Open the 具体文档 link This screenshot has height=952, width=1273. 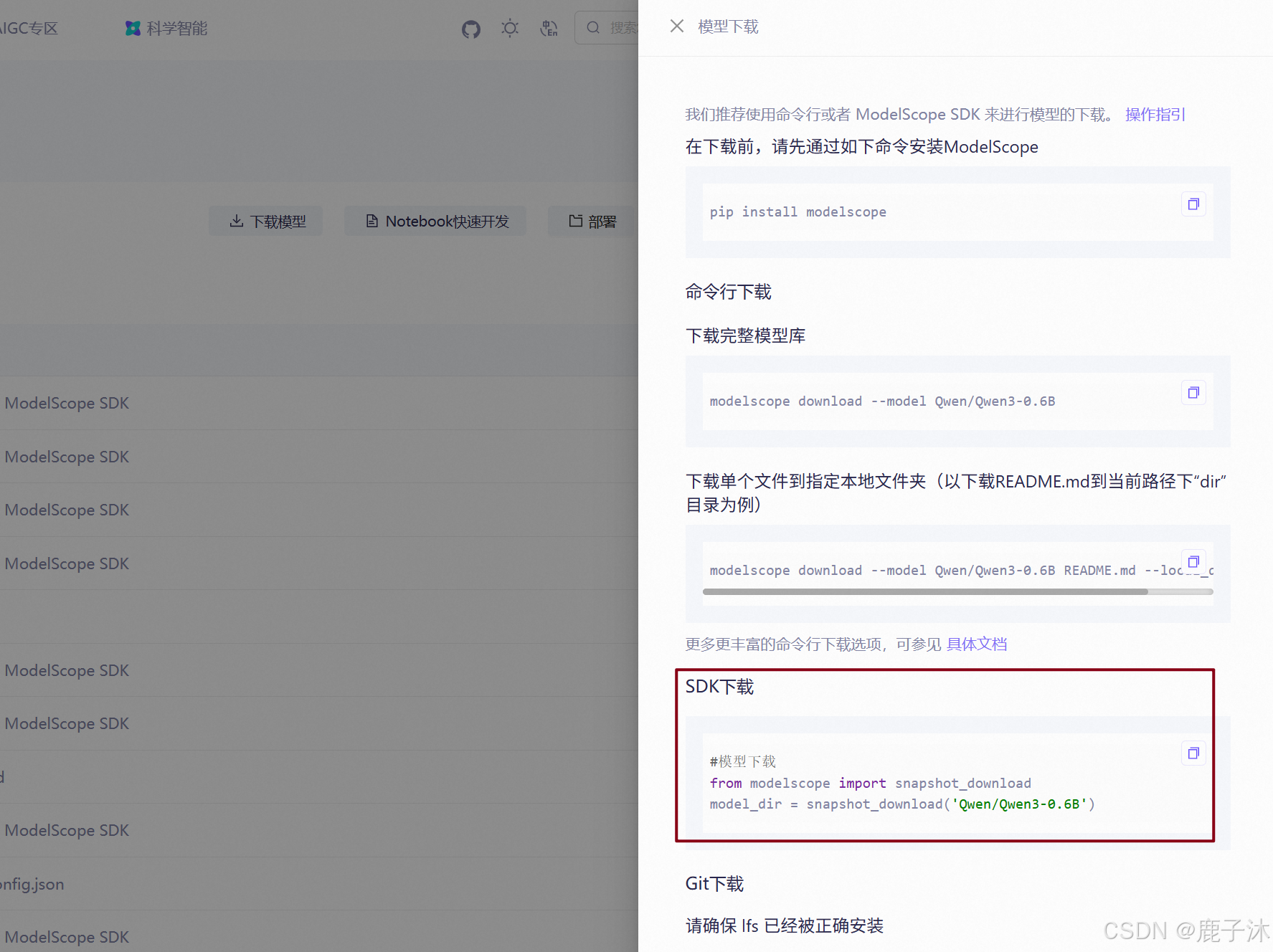(x=976, y=644)
